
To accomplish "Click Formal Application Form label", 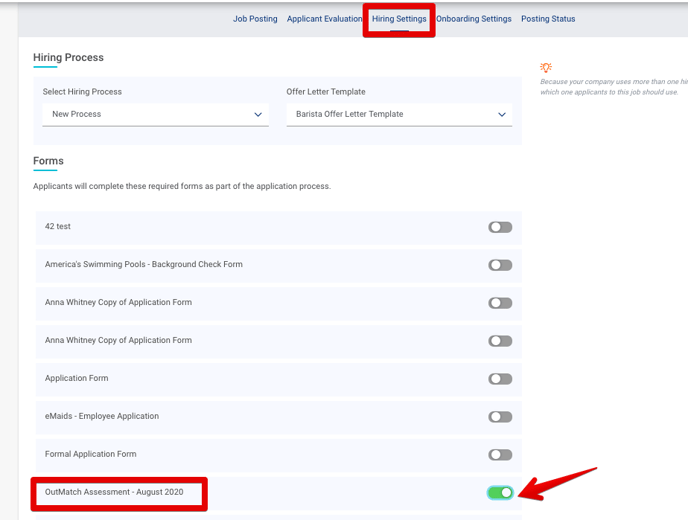I will pyautogui.click(x=90, y=454).
